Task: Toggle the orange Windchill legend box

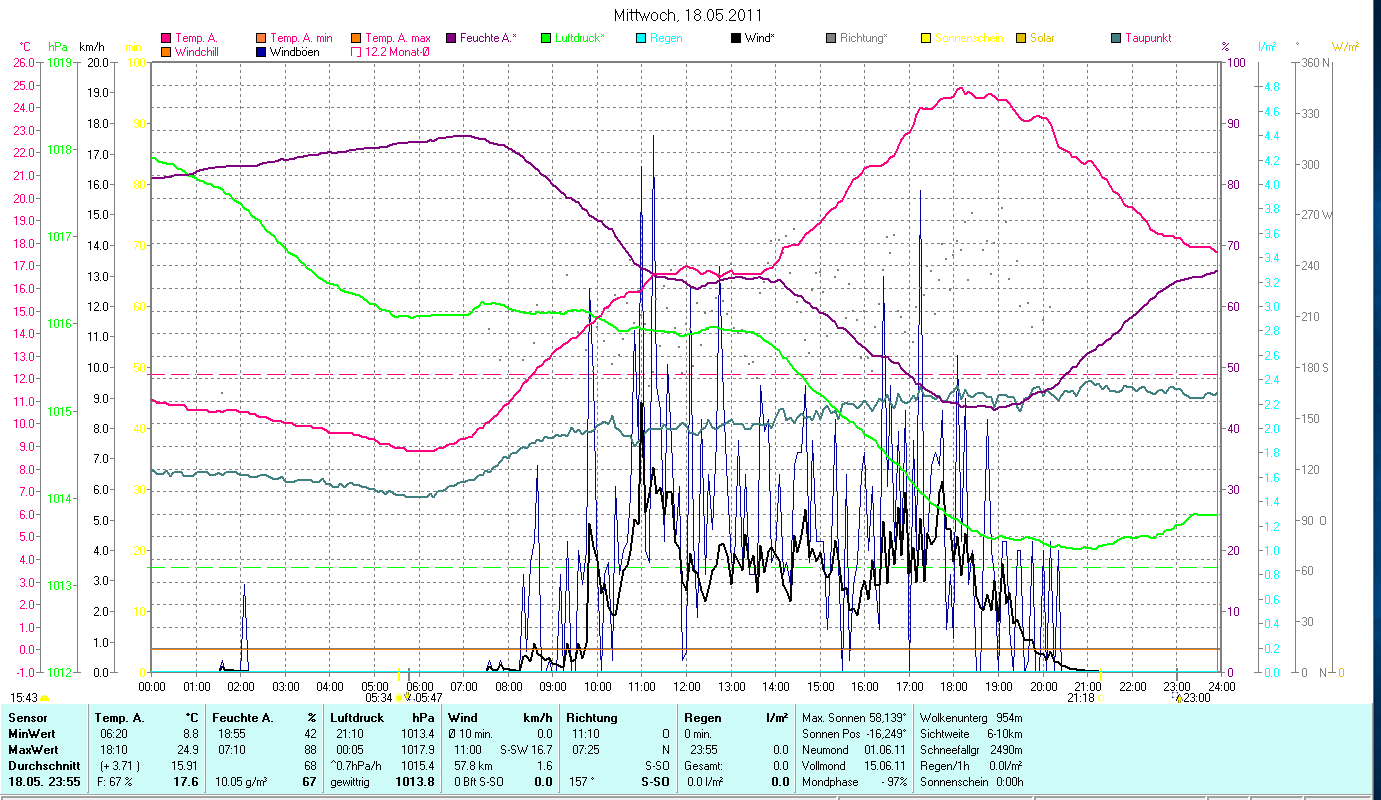Action: (166, 52)
